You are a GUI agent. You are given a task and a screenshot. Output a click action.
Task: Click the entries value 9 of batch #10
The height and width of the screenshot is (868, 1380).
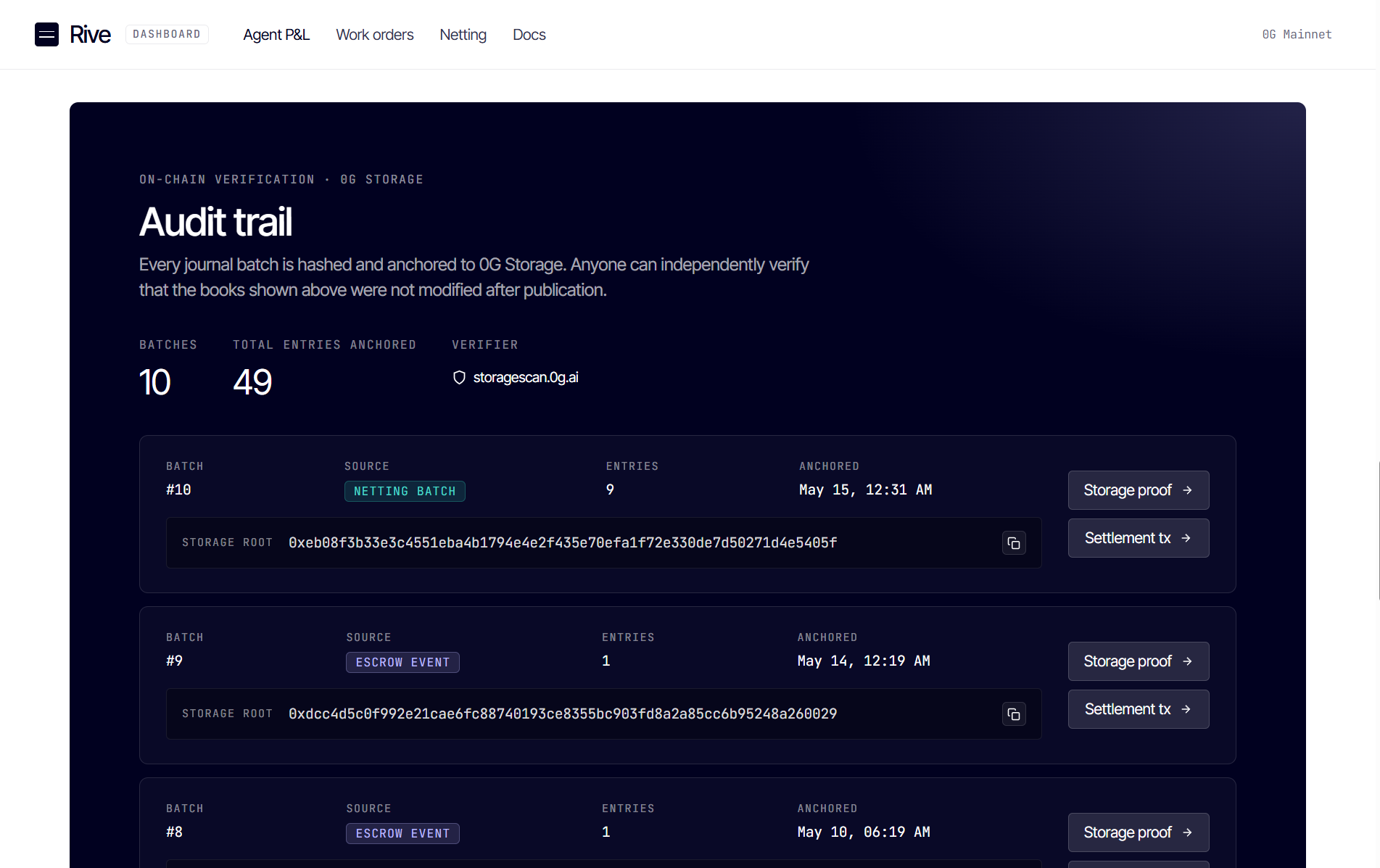[610, 489]
